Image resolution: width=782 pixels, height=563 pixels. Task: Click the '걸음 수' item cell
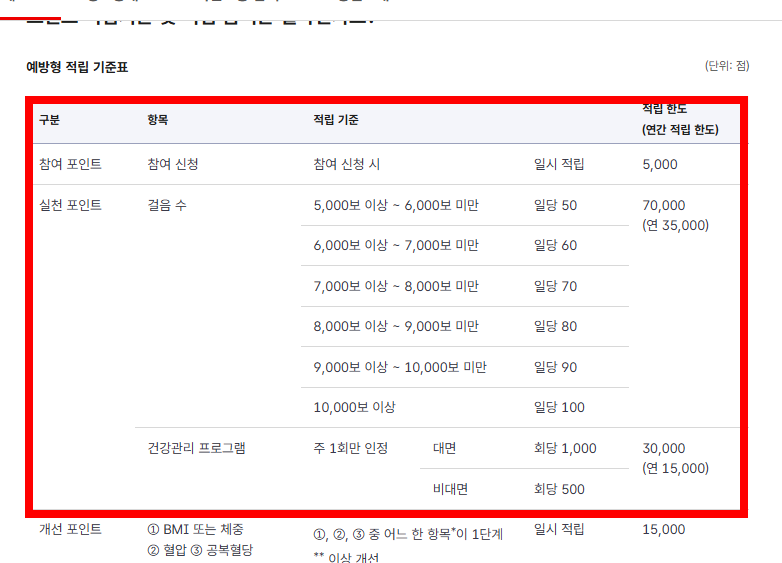point(167,205)
